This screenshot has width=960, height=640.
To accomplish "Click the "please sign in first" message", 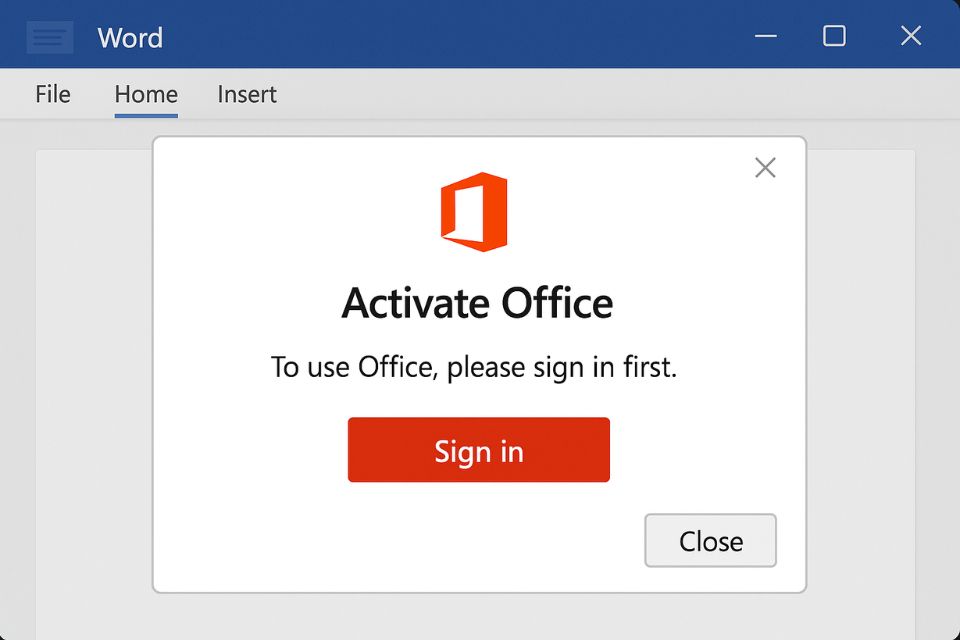I will 474,367.
